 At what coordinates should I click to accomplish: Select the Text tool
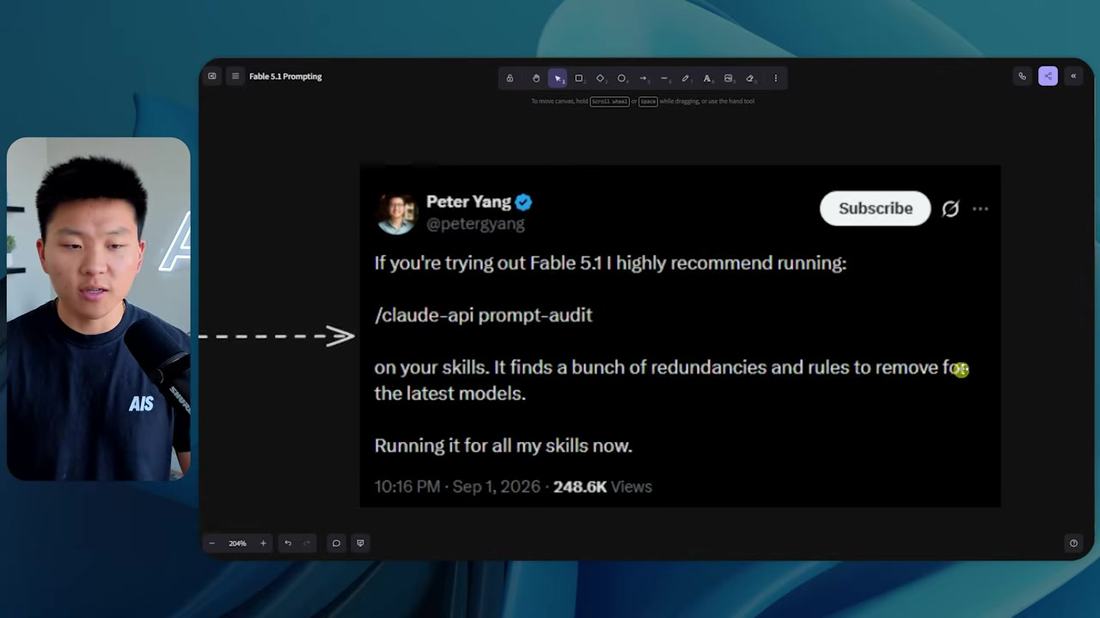[707, 78]
